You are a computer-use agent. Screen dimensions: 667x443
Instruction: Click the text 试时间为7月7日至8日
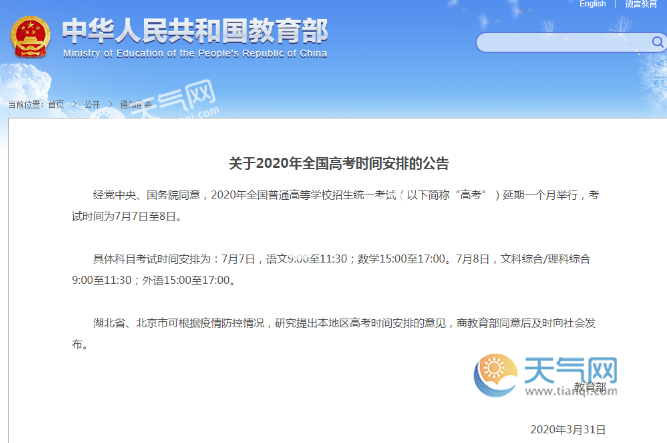[127, 217]
